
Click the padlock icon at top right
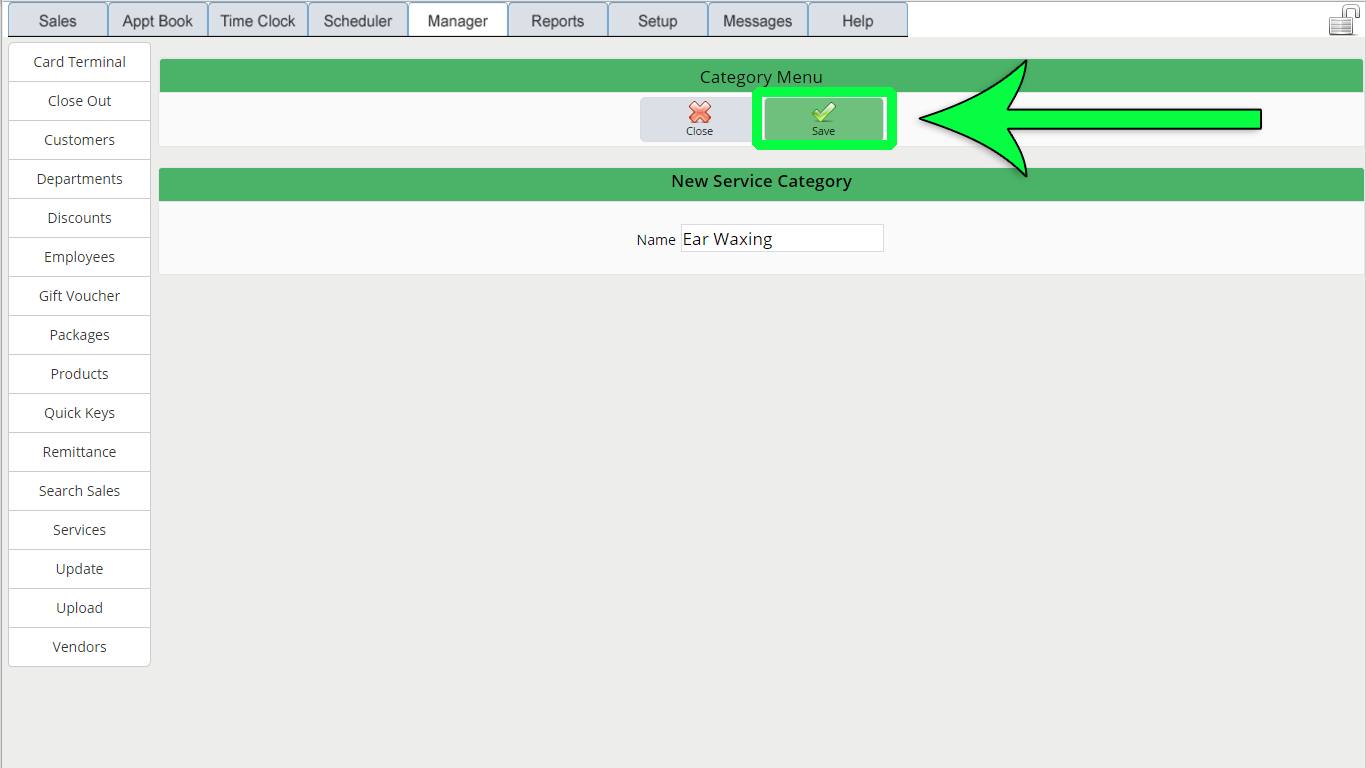pos(1344,20)
